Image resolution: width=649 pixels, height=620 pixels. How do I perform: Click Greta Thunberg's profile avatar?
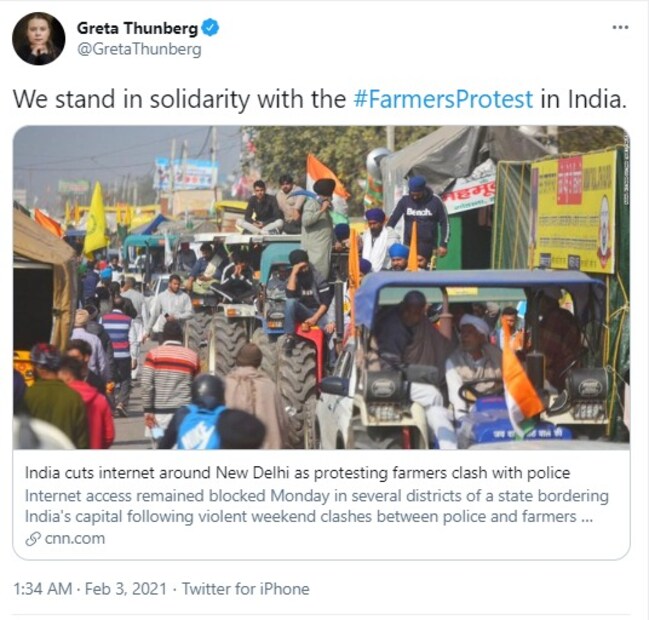(38, 38)
